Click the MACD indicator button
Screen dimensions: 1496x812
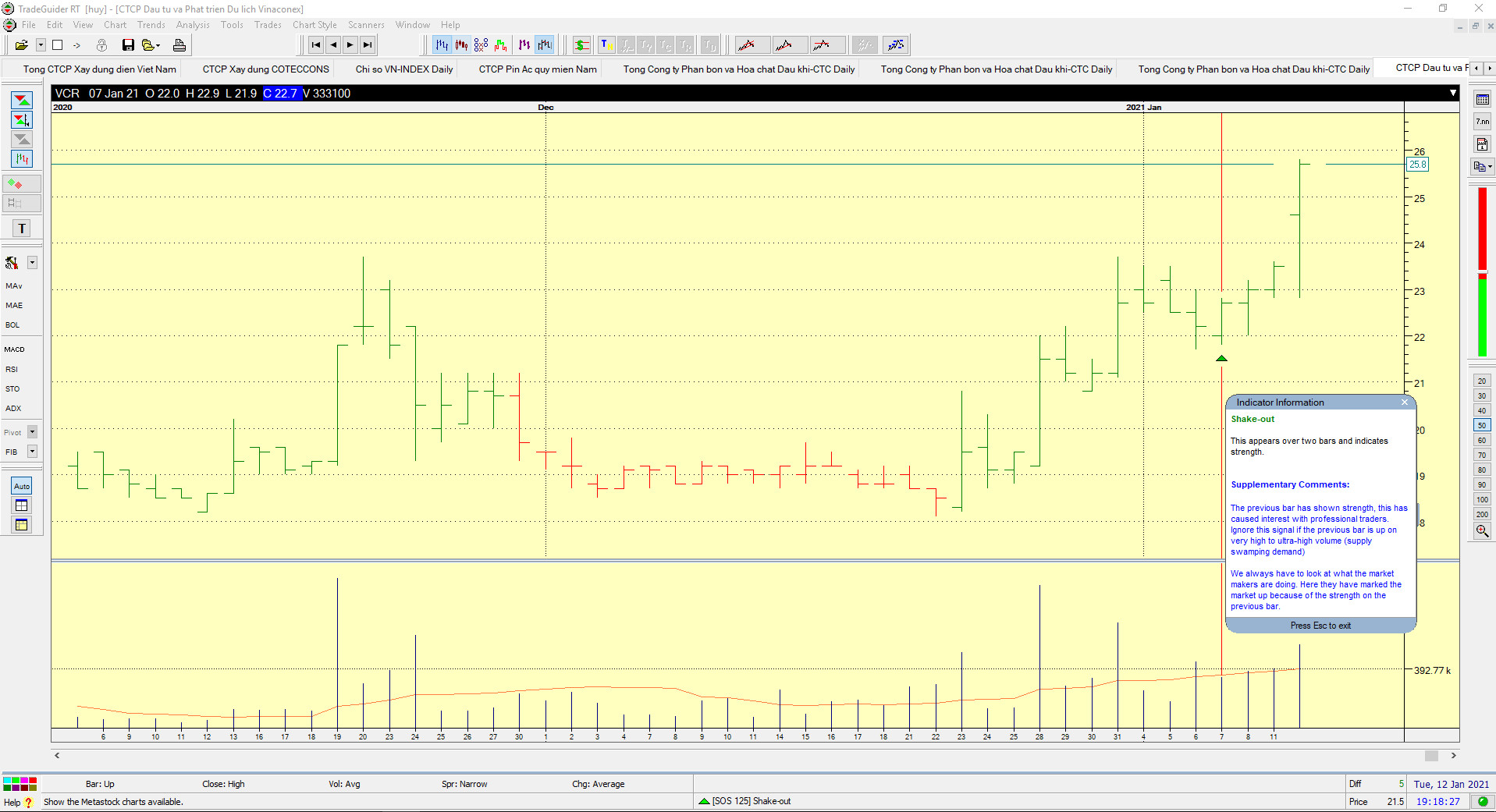point(15,349)
